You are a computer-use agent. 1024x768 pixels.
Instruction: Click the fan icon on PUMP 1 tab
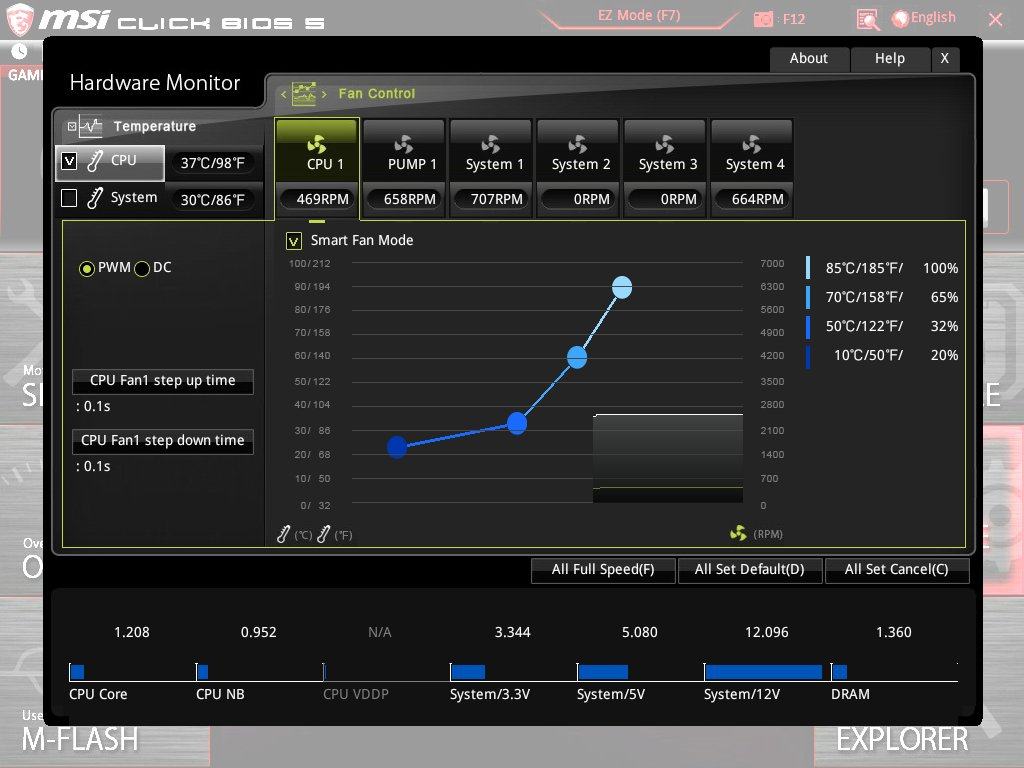pos(404,144)
